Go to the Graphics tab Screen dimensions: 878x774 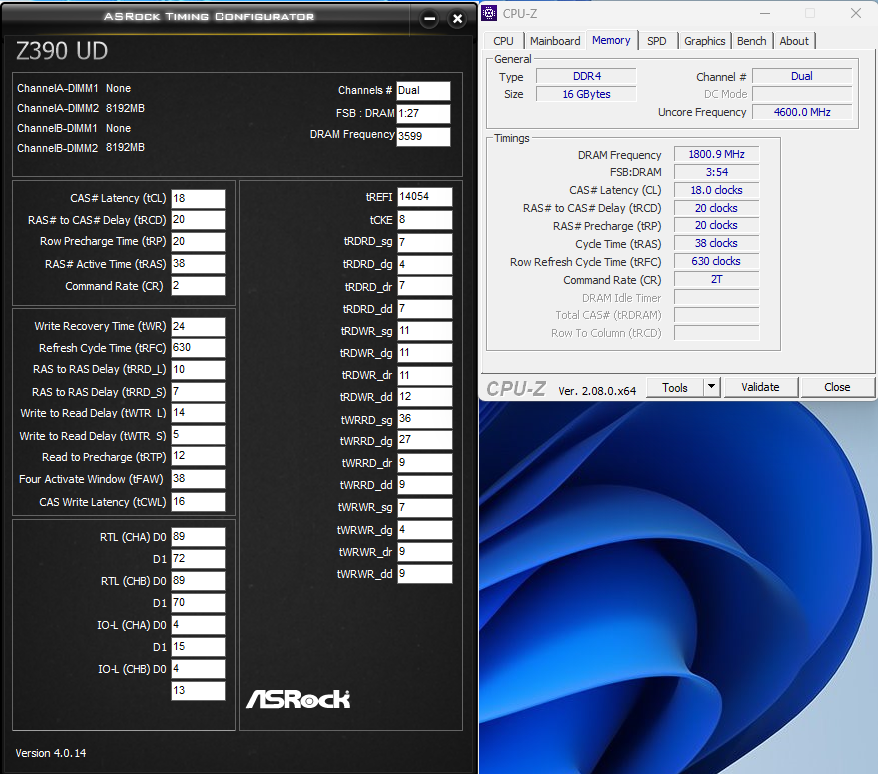coord(704,41)
